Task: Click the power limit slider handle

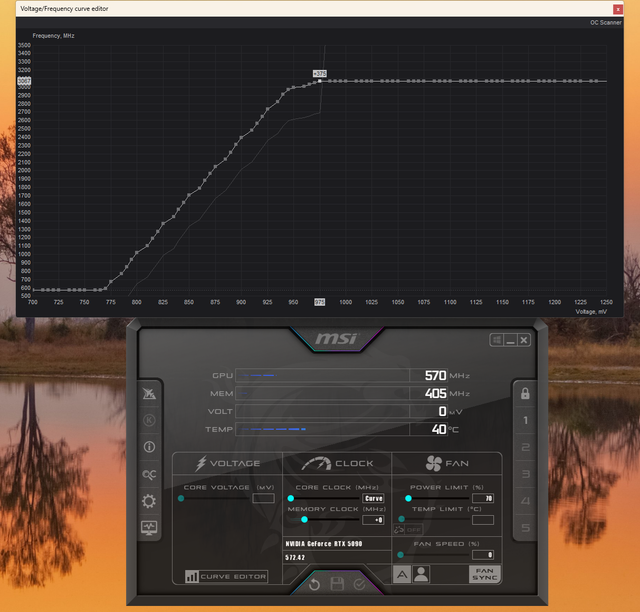Action: click(408, 499)
